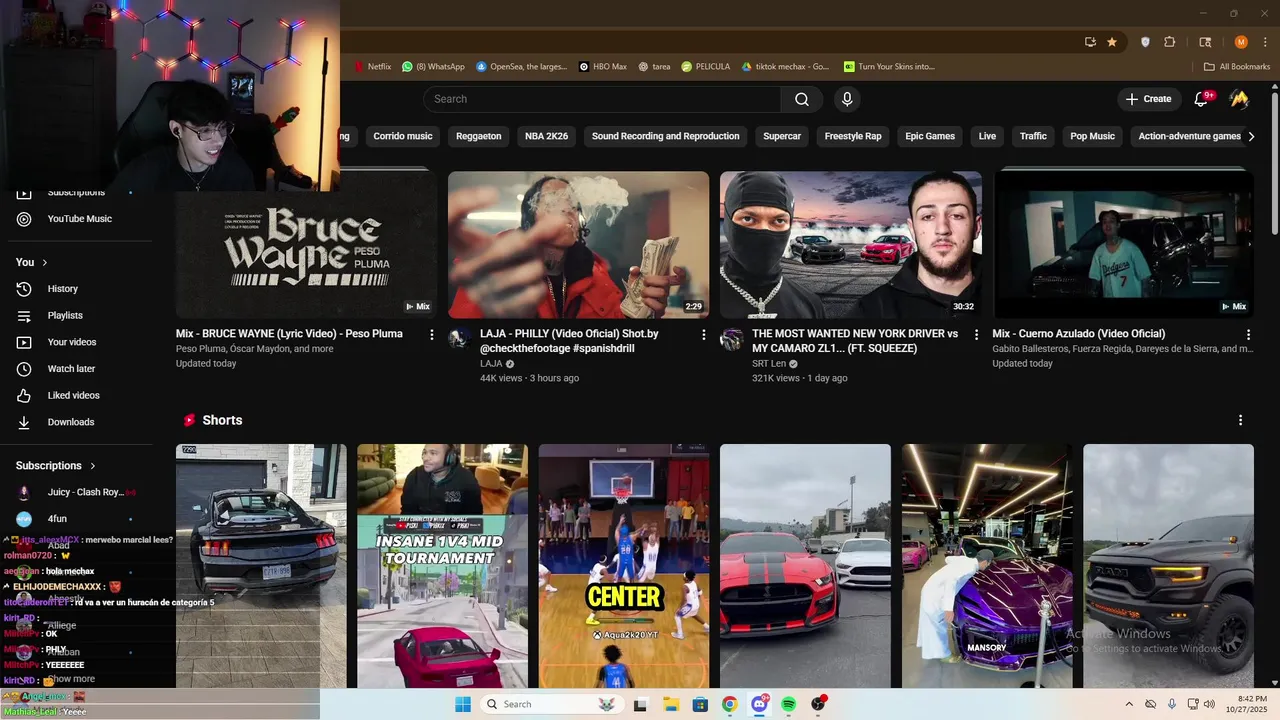The width and height of the screenshot is (1280, 720).
Task: Bookmark this page with the star icon
Action: [1112, 42]
